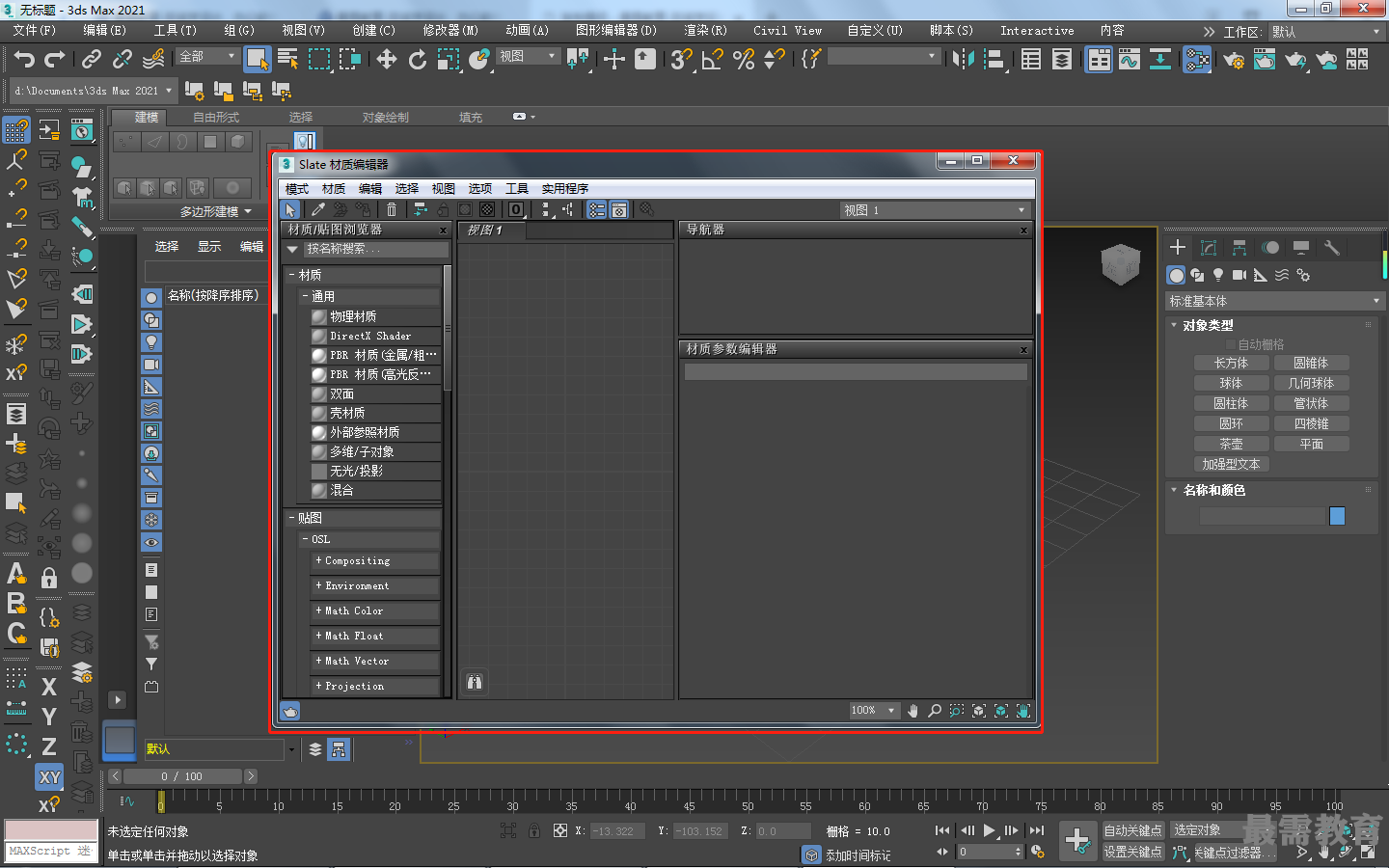Expand the Compositing OSL category

click(319, 560)
